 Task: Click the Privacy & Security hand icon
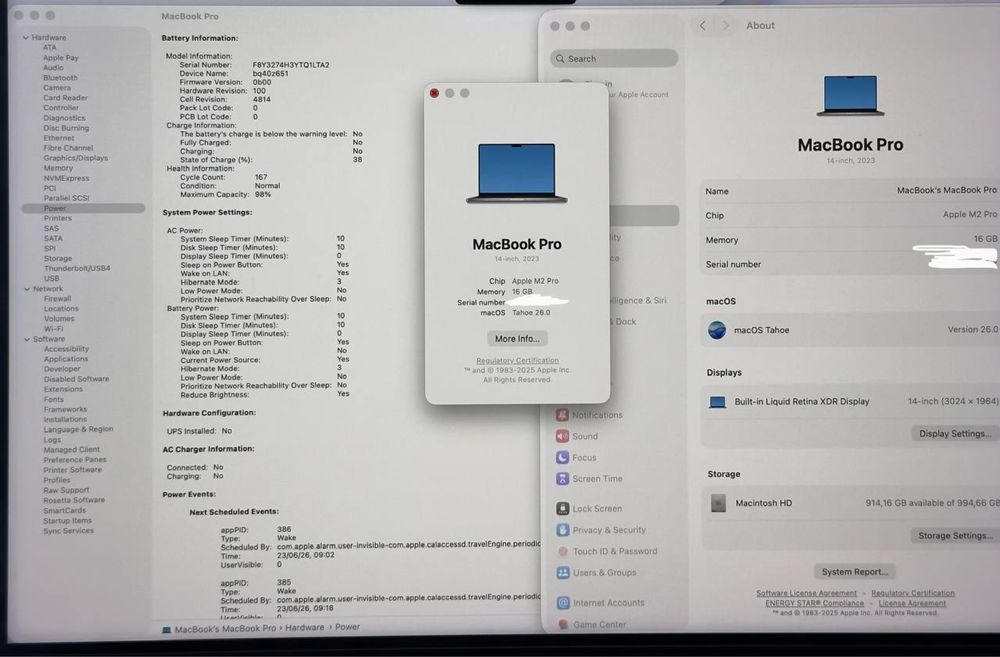(562, 529)
